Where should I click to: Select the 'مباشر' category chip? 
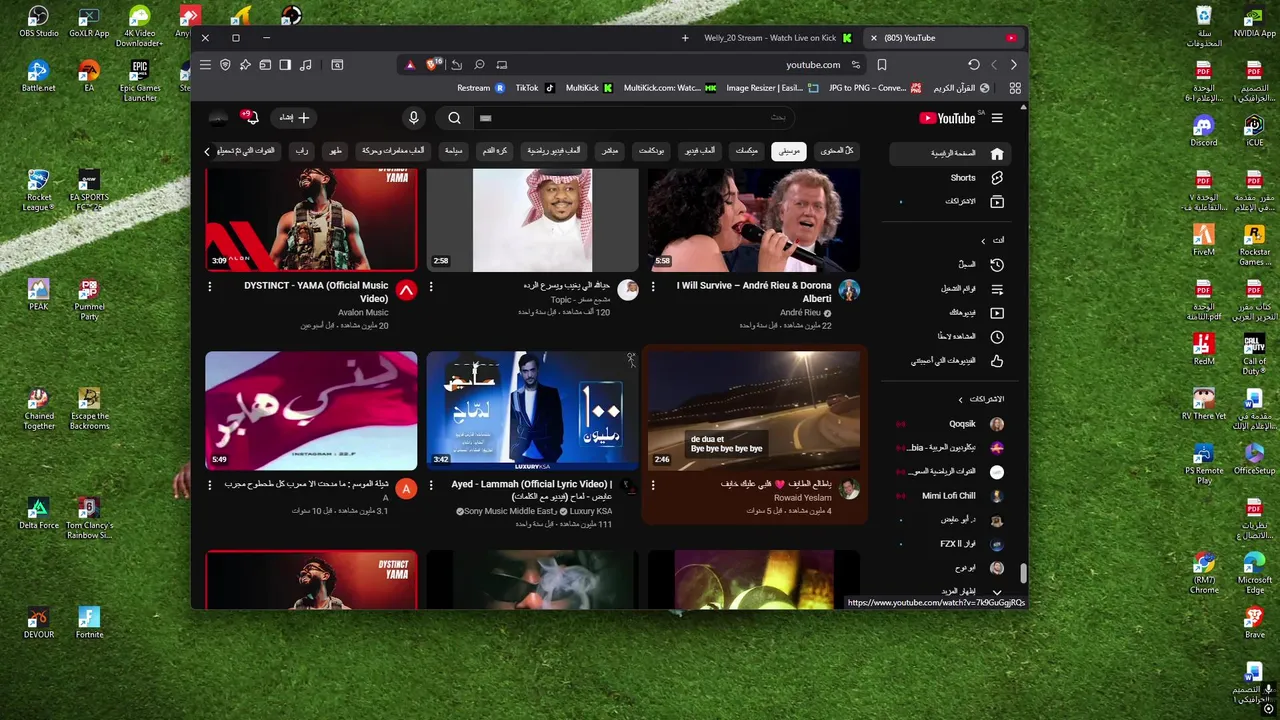[x=609, y=151]
